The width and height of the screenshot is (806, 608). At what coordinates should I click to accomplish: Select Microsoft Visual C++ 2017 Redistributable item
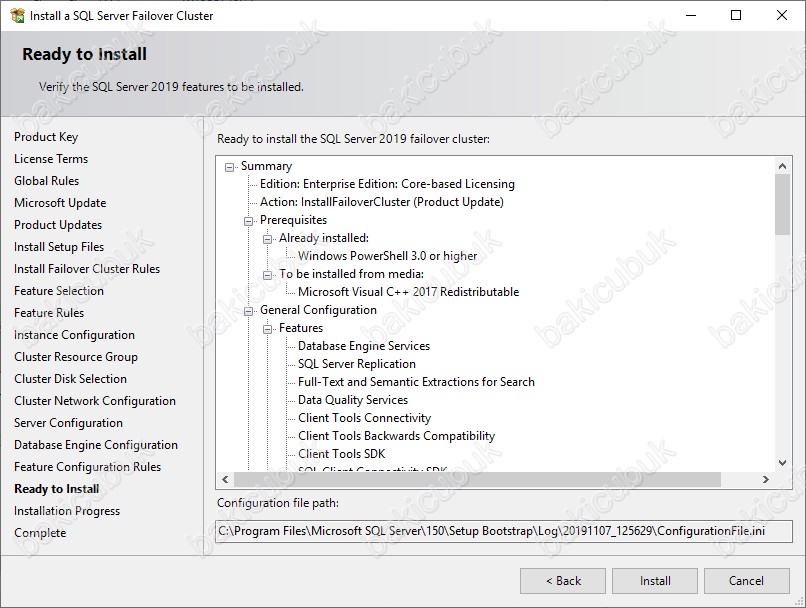[408, 292]
